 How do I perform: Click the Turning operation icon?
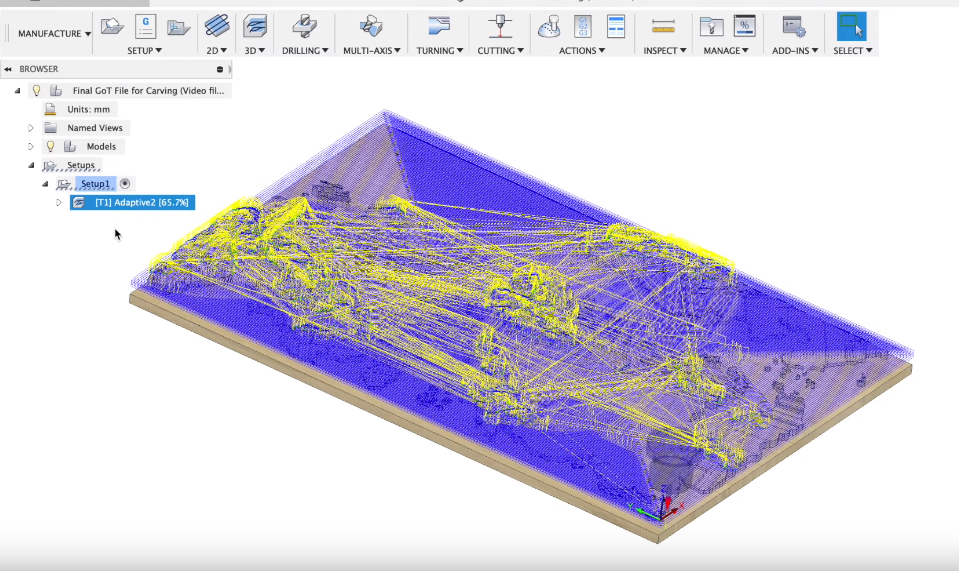(x=439, y=26)
